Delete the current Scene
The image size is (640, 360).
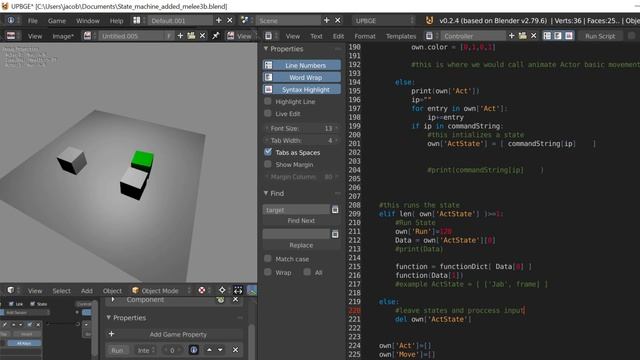tap(338, 20)
